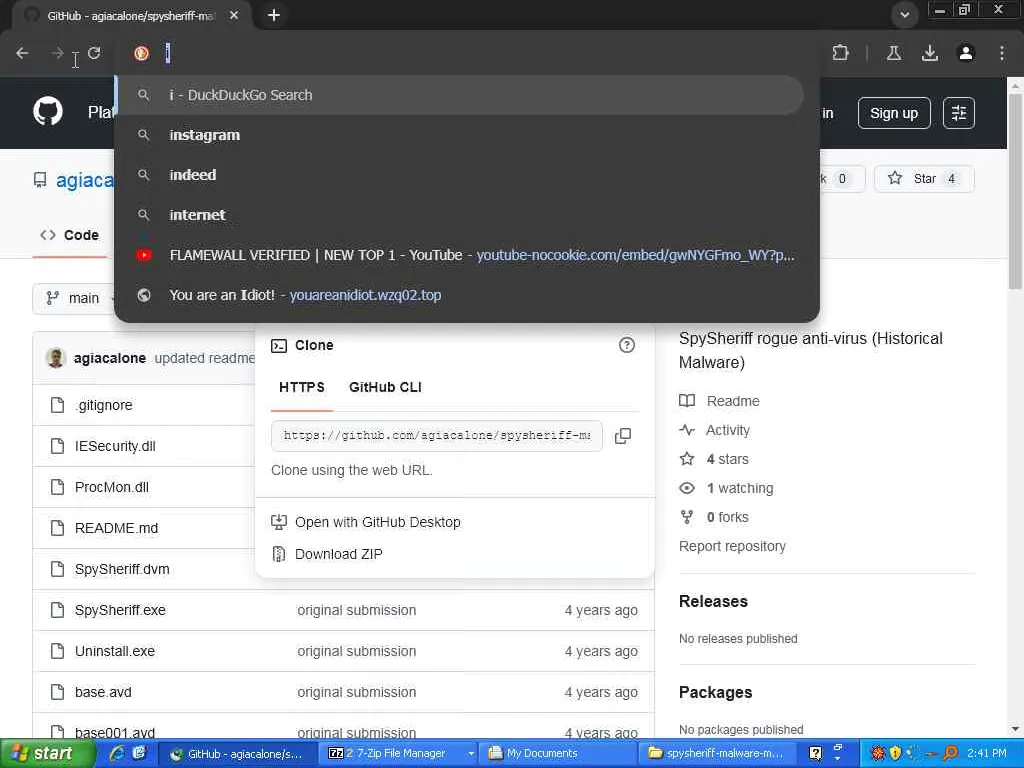Open GitHub appearance settings sliders icon
1024x768 pixels.
pyautogui.click(x=959, y=113)
